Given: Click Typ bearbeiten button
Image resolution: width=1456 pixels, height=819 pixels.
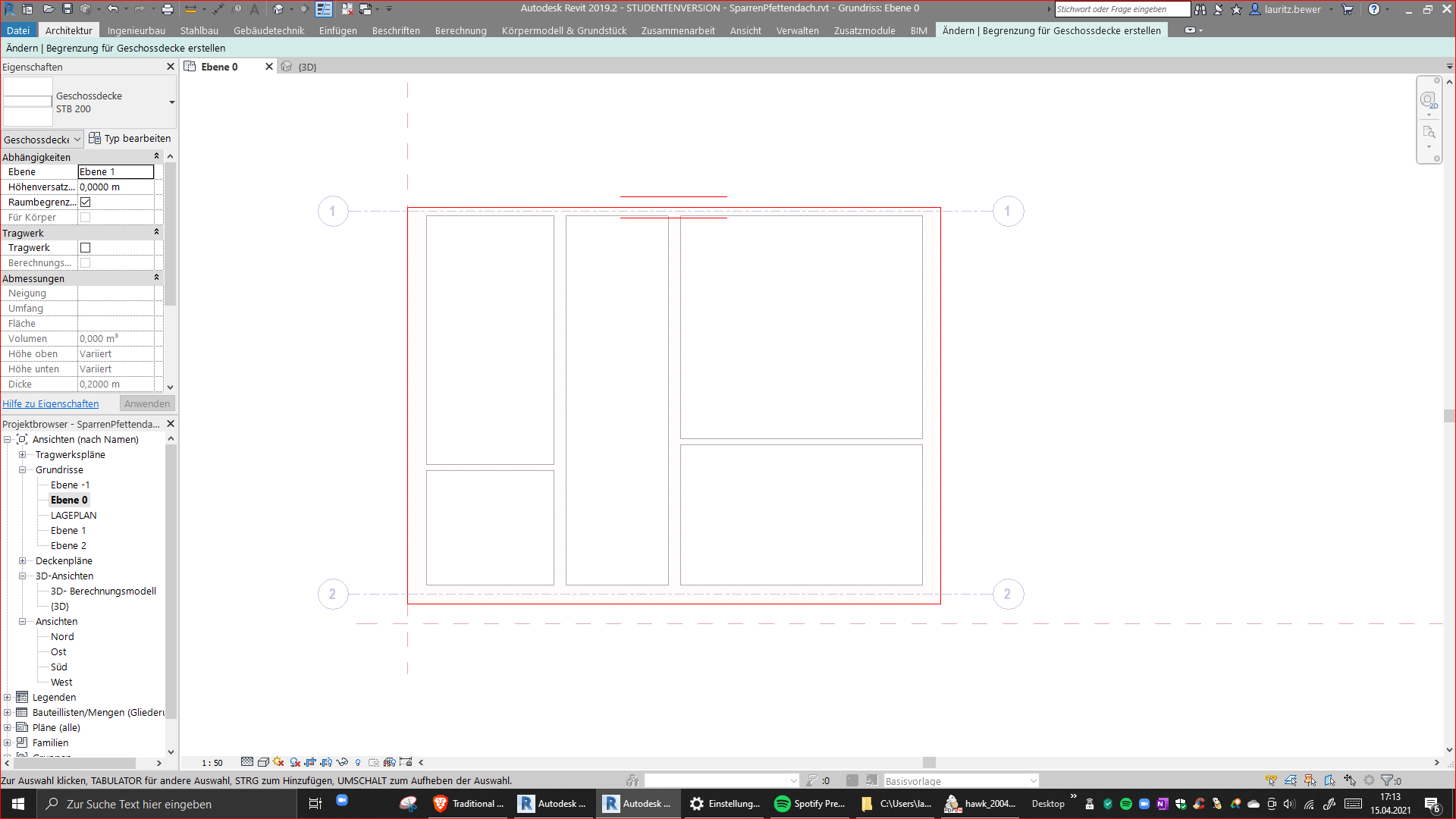Looking at the screenshot, I should tap(130, 139).
